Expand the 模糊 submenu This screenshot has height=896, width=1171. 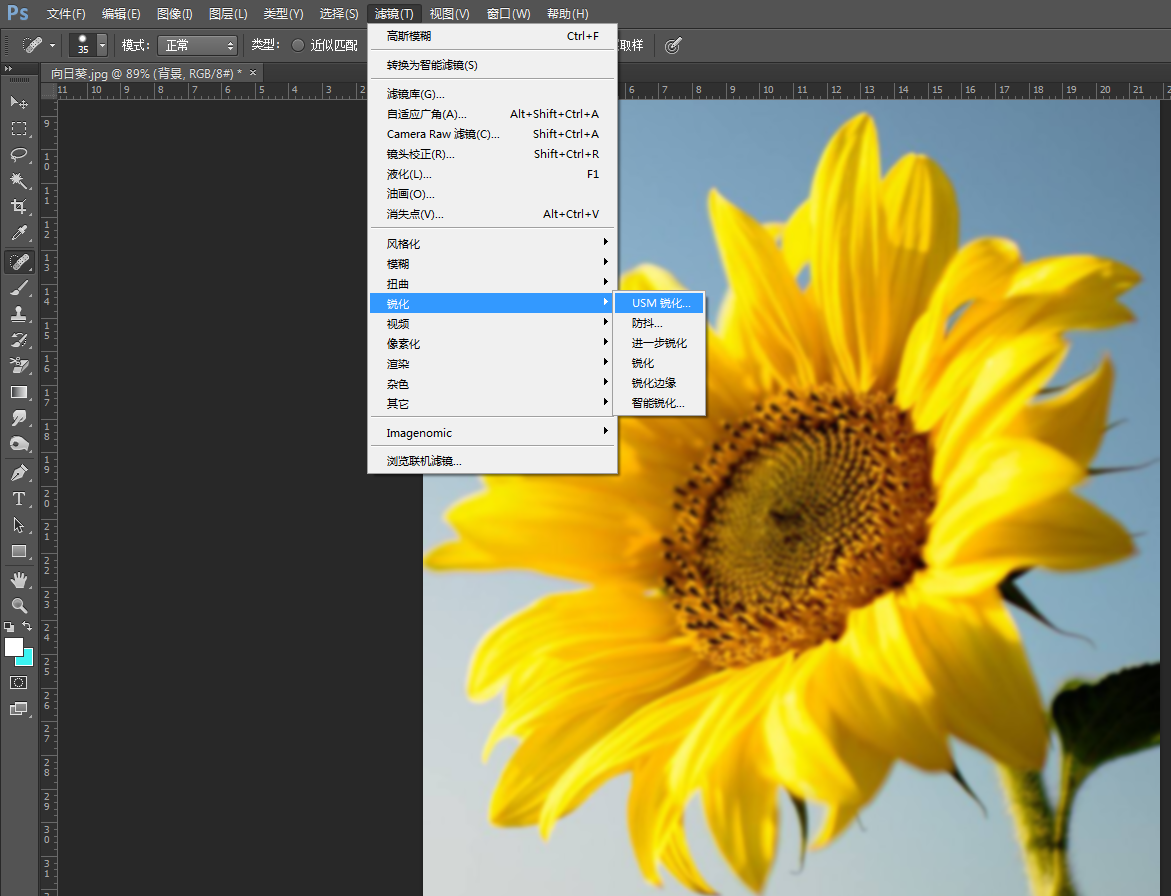coord(493,264)
